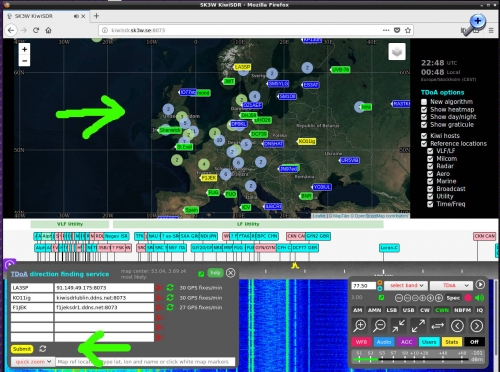Click the yellow Submit button

pos(22,349)
